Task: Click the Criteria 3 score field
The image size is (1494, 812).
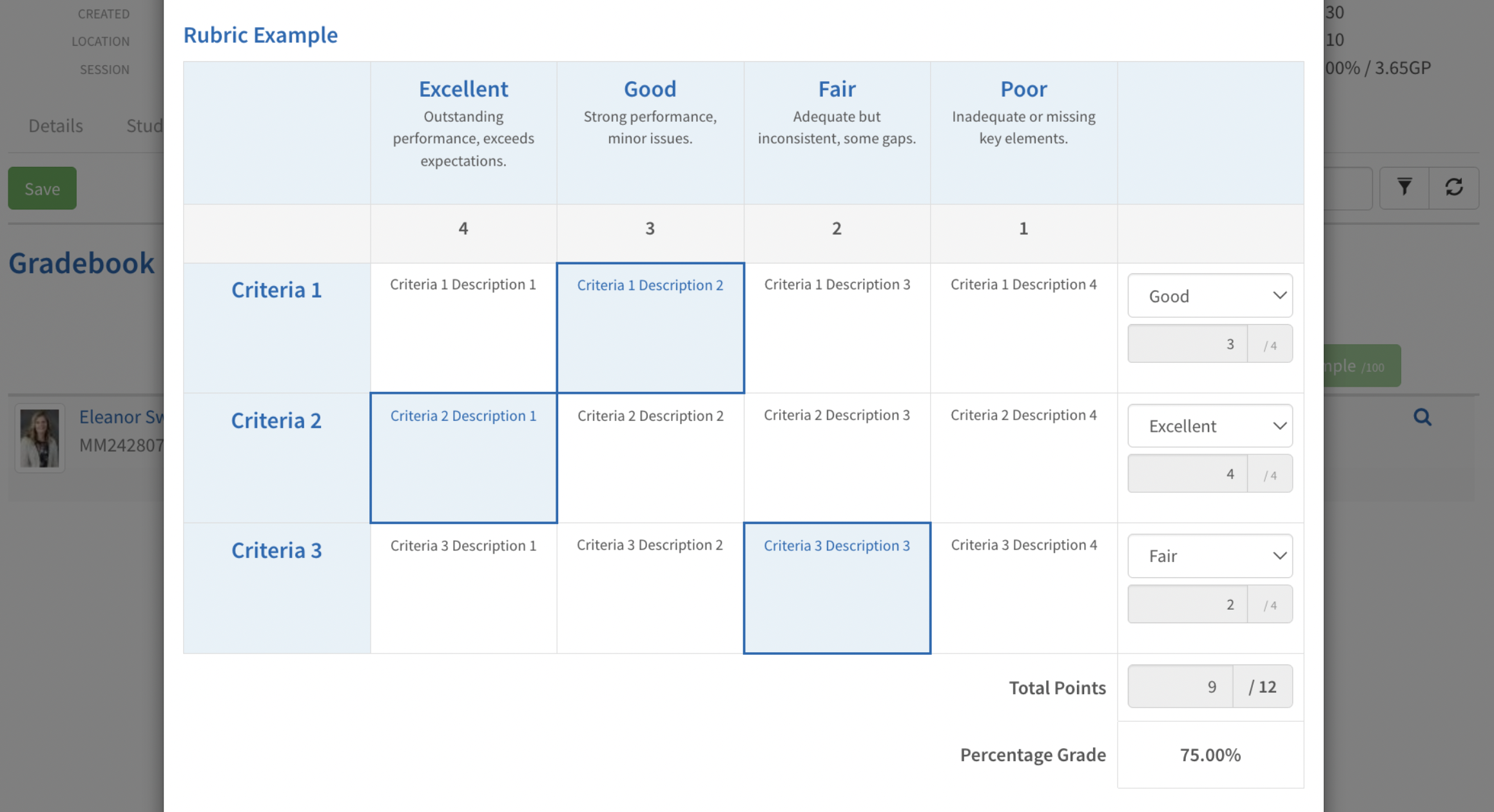Action: 1188,604
